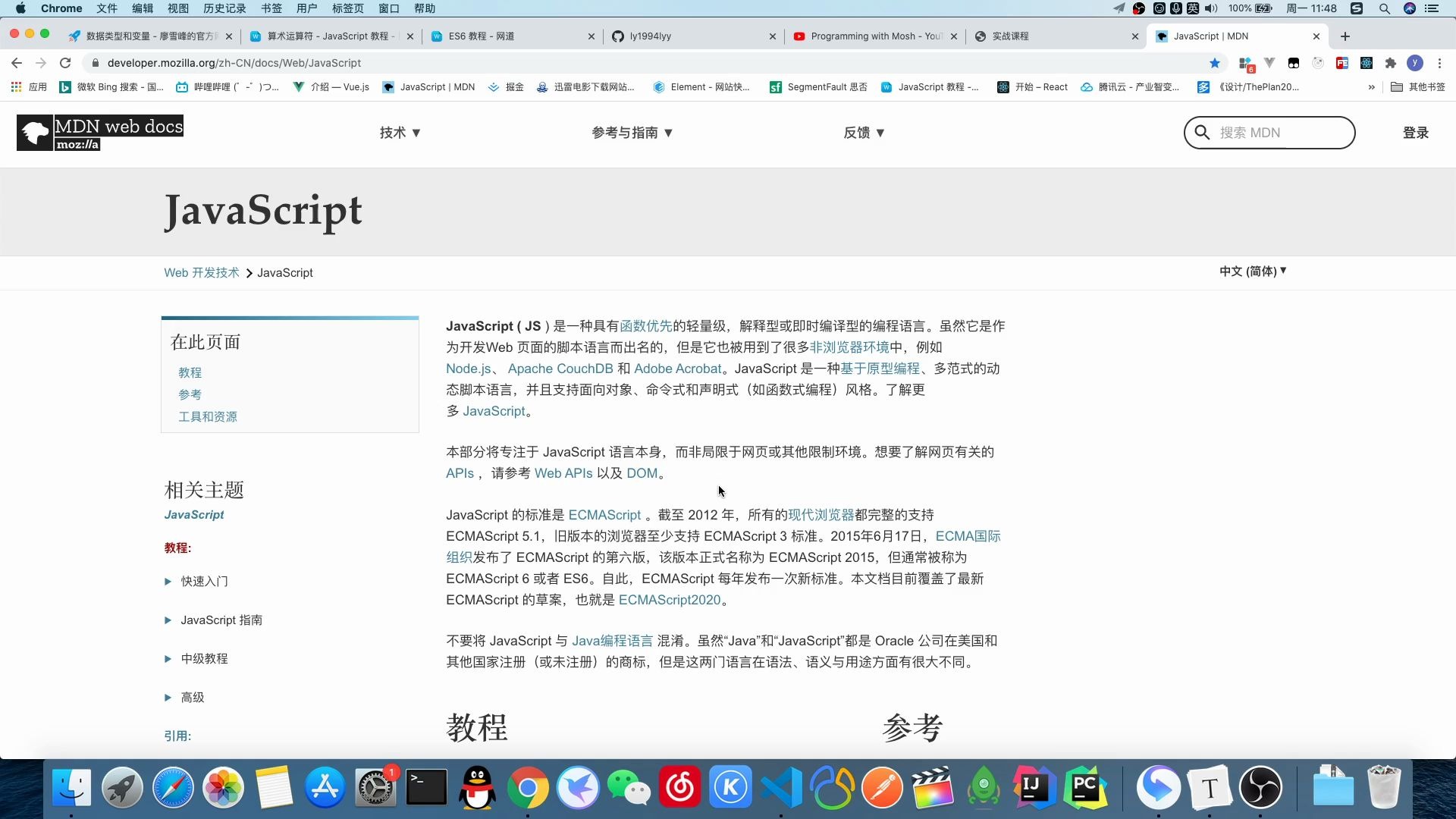Follow the Web 开发技术 breadcrumb link
The height and width of the screenshot is (819, 1456).
(x=202, y=273)
